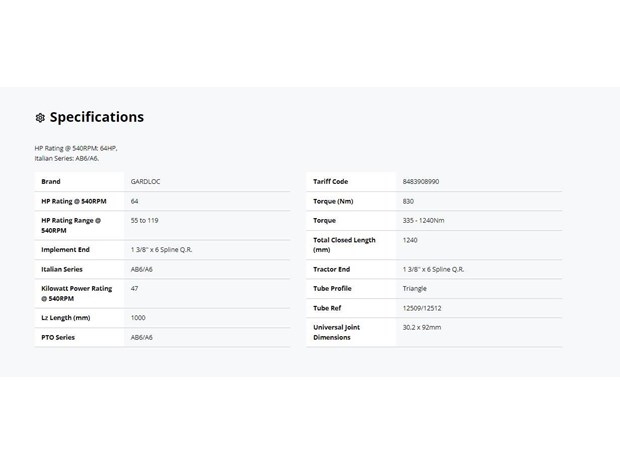Click the 'Lz Length (mm)' label
The width and height of the screenshot is (620, 465).
[x=66, y=318]
